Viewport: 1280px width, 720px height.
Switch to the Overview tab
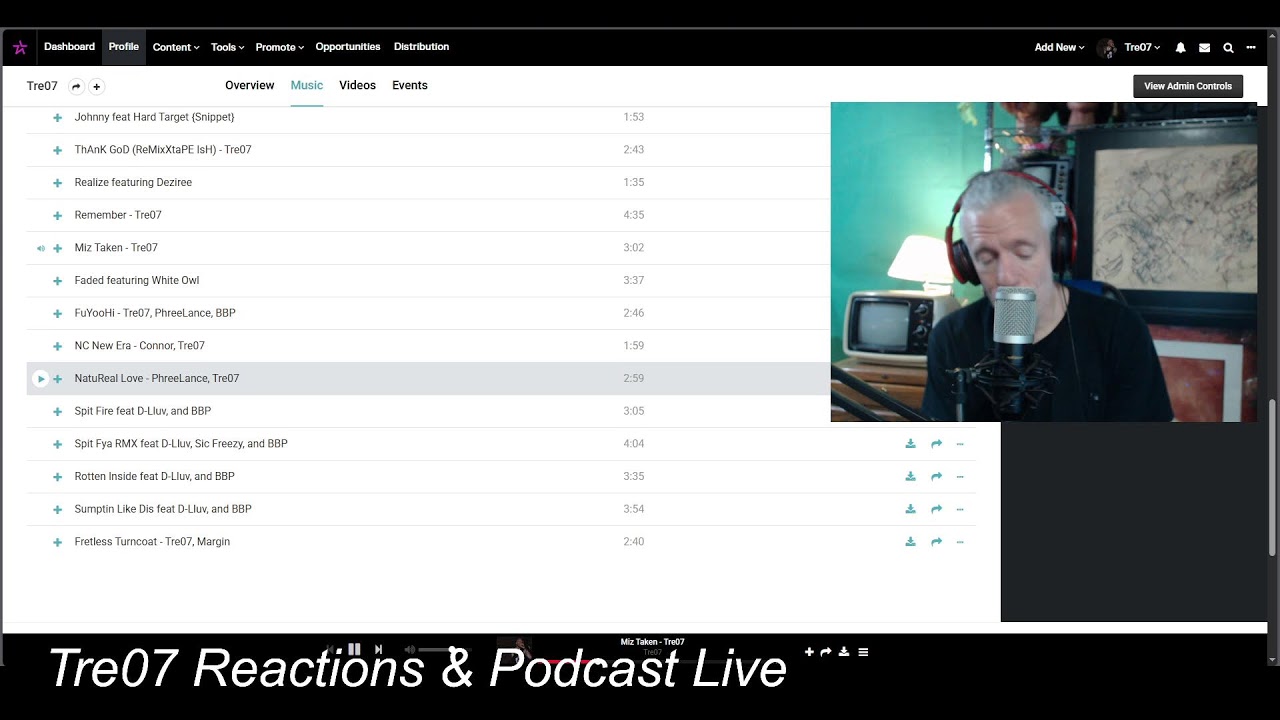point(249,86)
